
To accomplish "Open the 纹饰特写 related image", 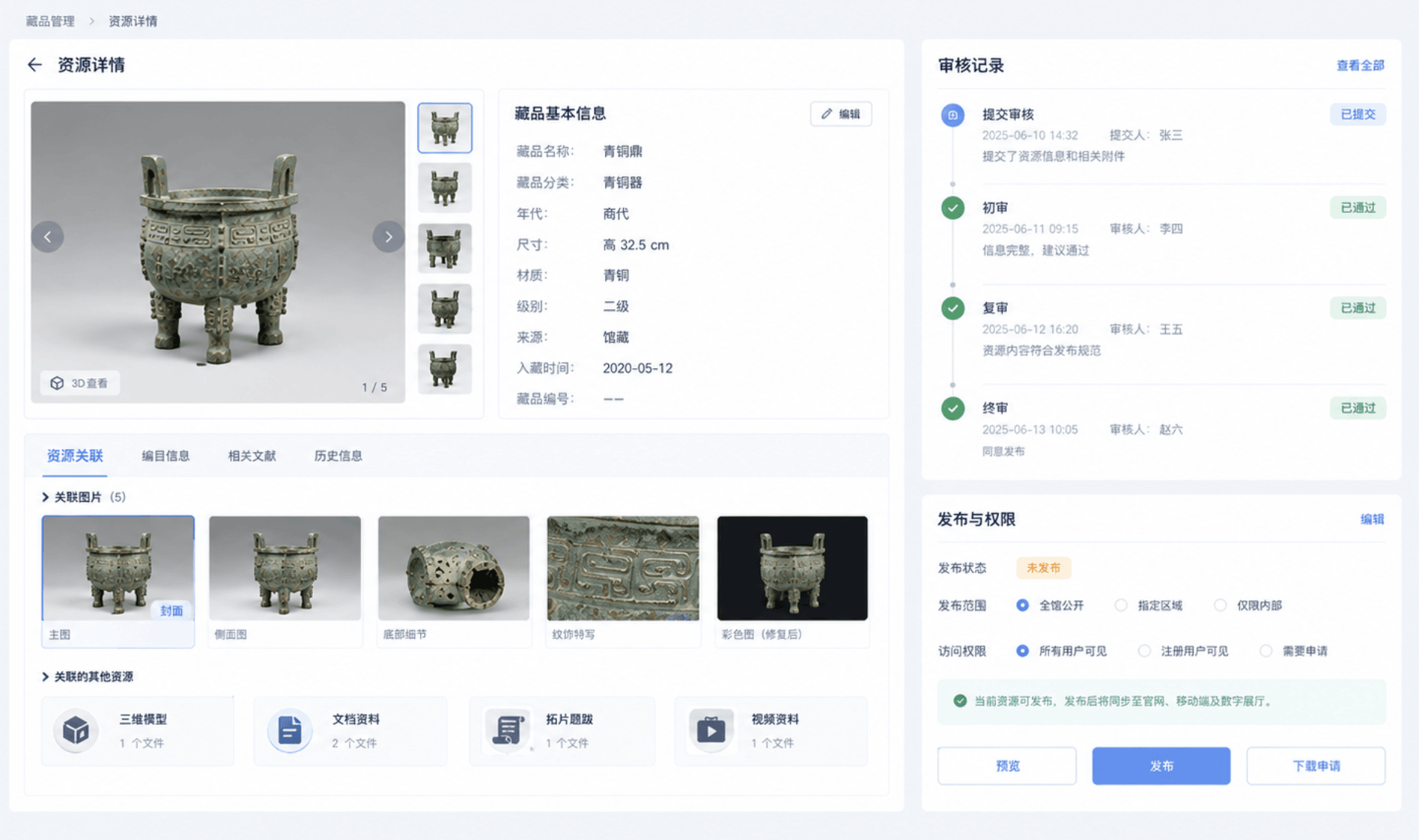I will click(623, 581).
